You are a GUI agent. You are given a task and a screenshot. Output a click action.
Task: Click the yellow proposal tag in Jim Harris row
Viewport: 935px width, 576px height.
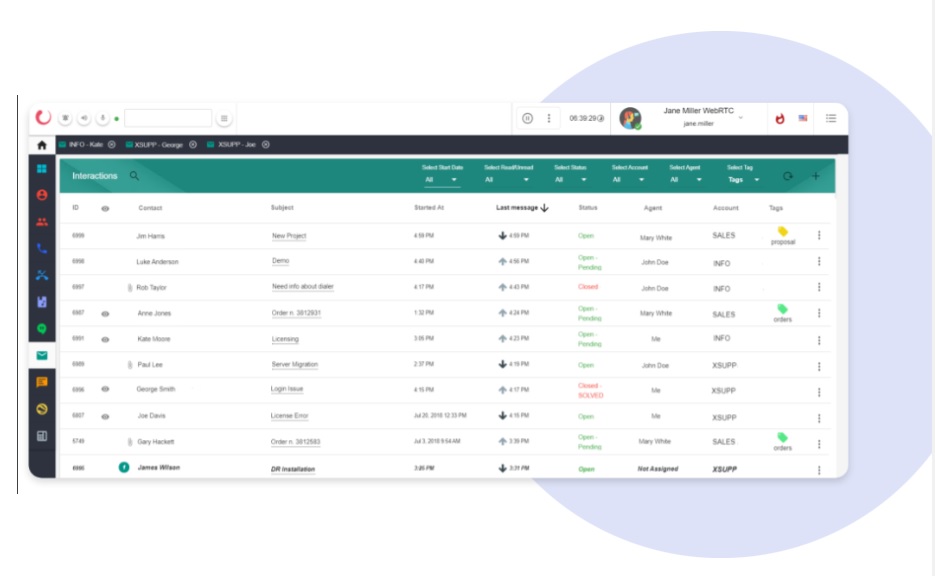click(783, 236)
